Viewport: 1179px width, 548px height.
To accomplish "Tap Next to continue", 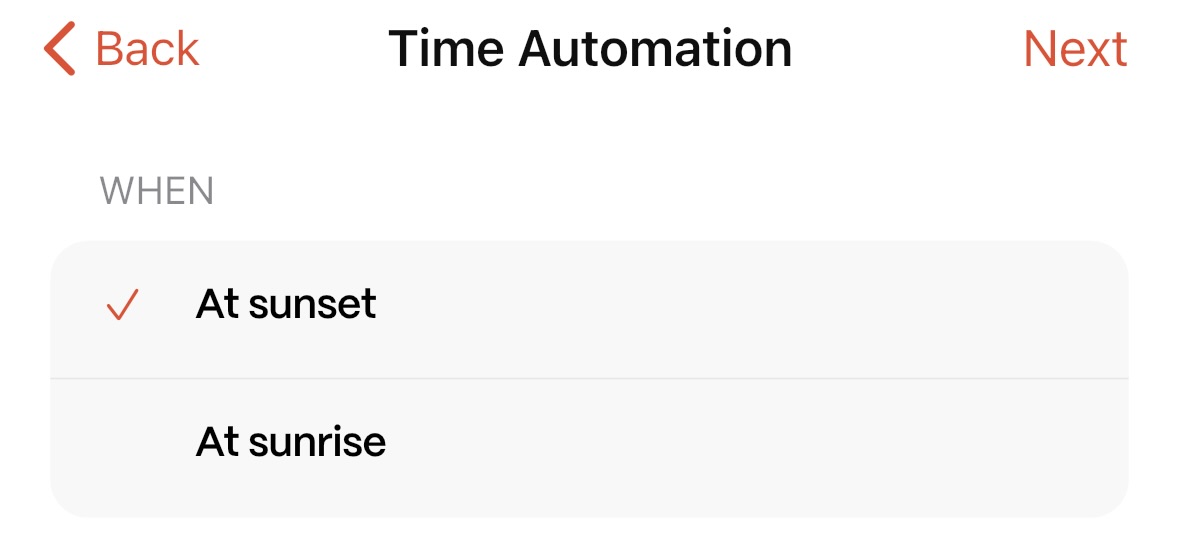I will click(x=1075, y=49).
